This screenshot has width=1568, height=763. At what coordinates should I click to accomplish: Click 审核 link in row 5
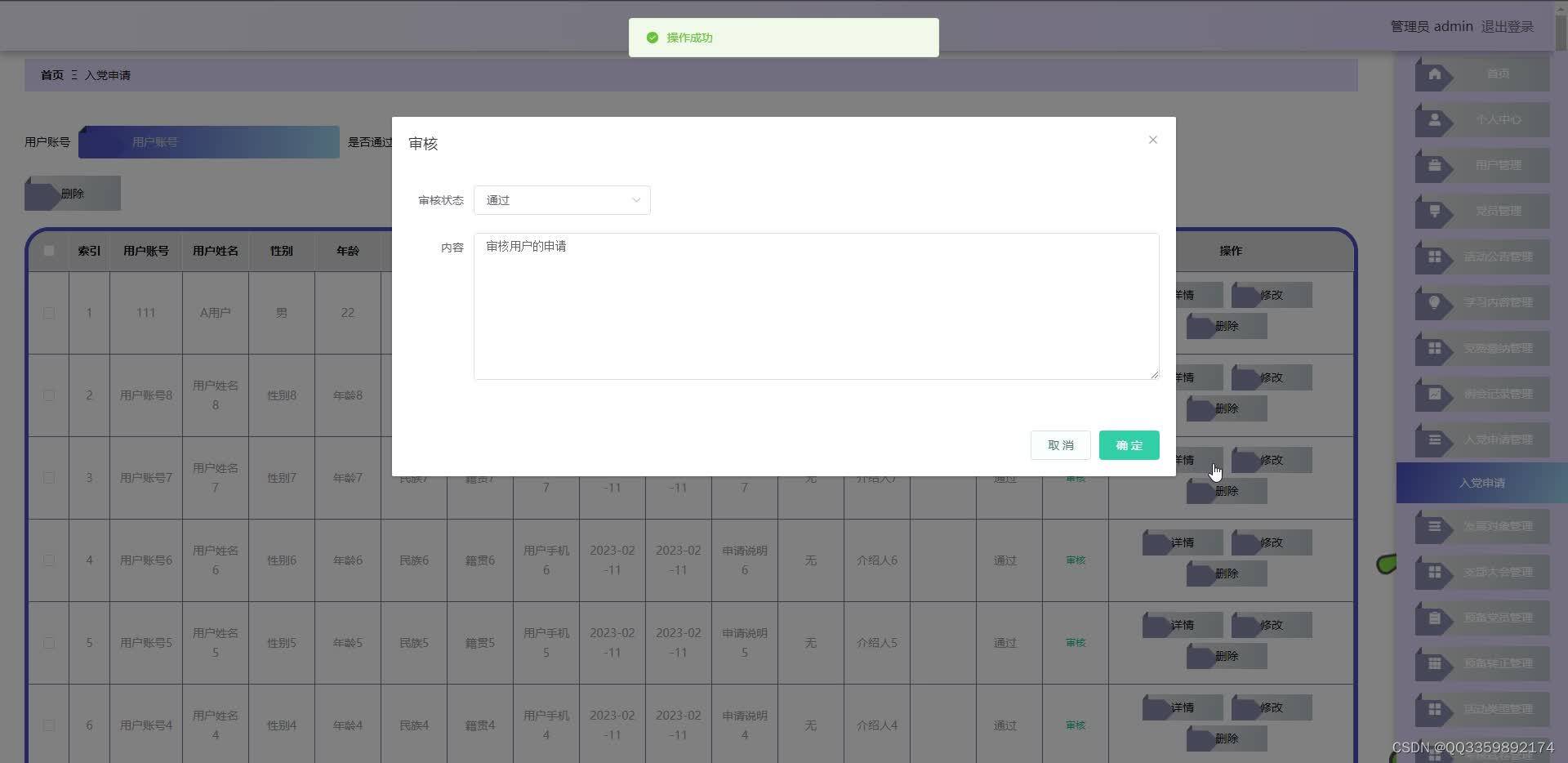coord(1076,643)
